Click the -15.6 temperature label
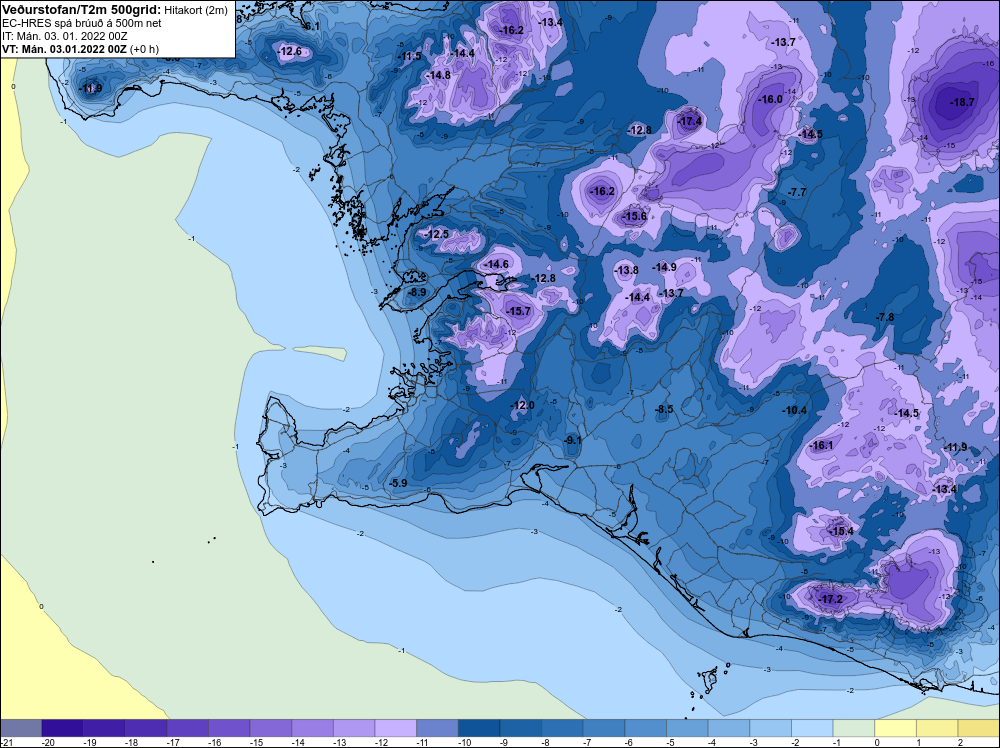1000x748 pixels. pos(634,216)
